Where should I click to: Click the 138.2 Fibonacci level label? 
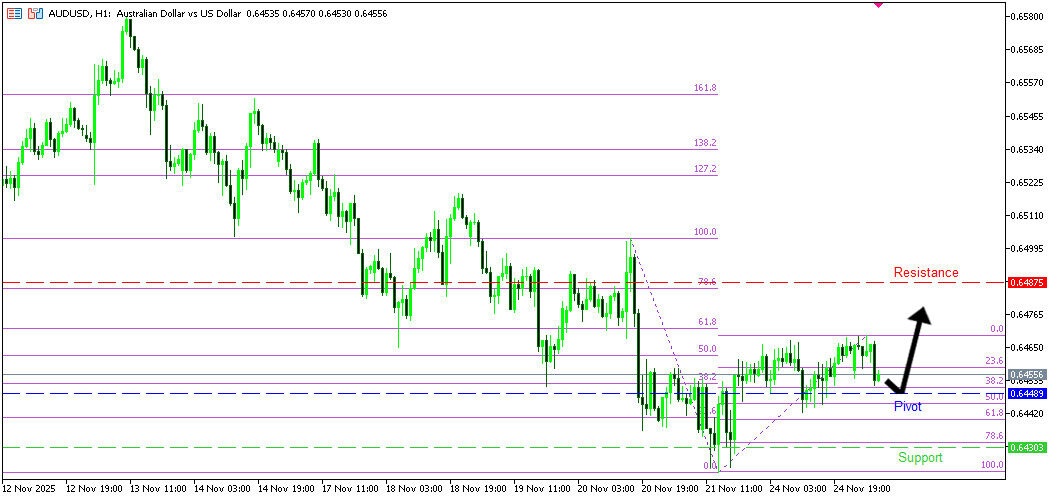pyautogui.click(x=705, y=143)
